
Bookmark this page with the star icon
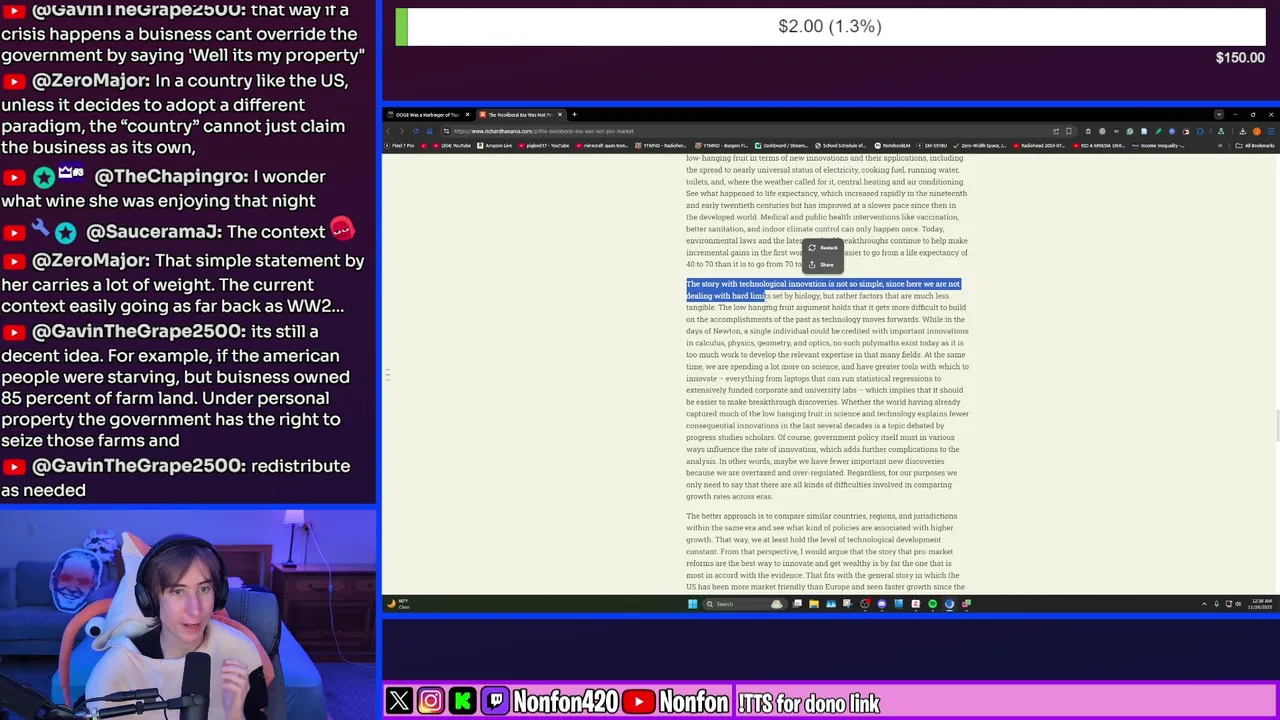click(x=1069, y=131)
